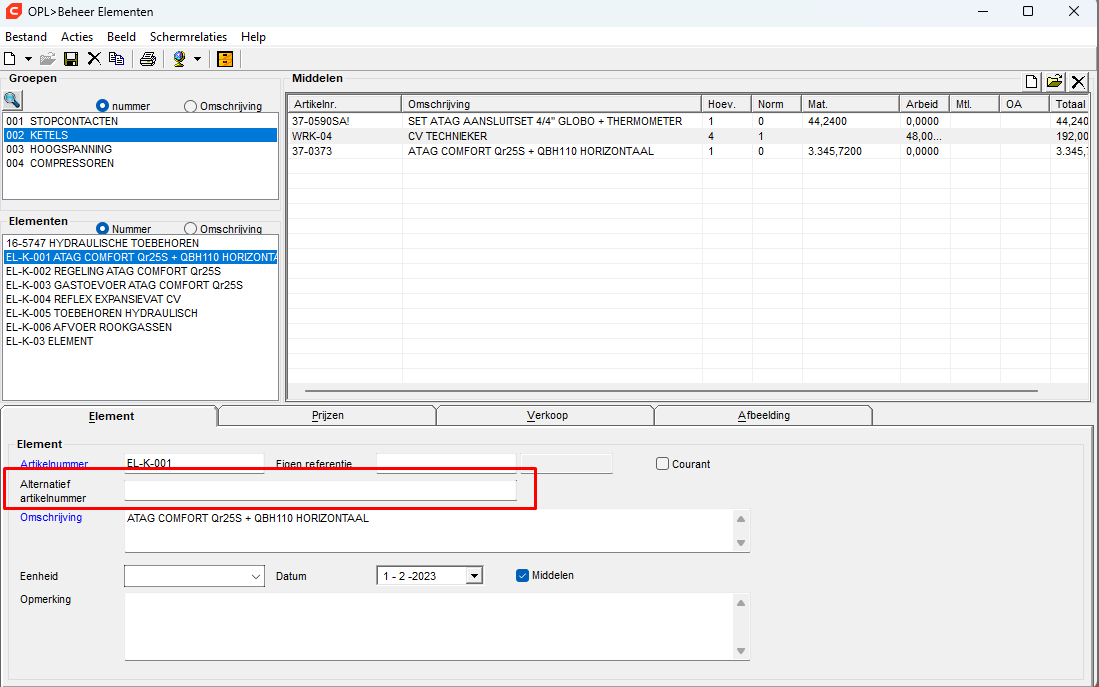The height and width of the screenshot is (687, 1099).
Task: Select group 004 COMPRESSOREN
Action: tap(140, 163)
